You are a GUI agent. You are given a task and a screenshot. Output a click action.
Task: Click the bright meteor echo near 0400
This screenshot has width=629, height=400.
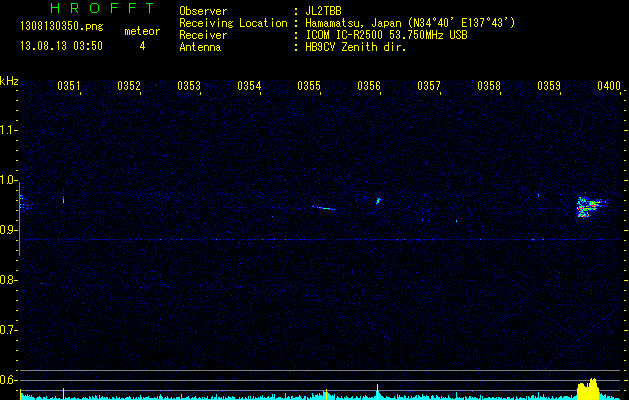(x=587, y=207)
